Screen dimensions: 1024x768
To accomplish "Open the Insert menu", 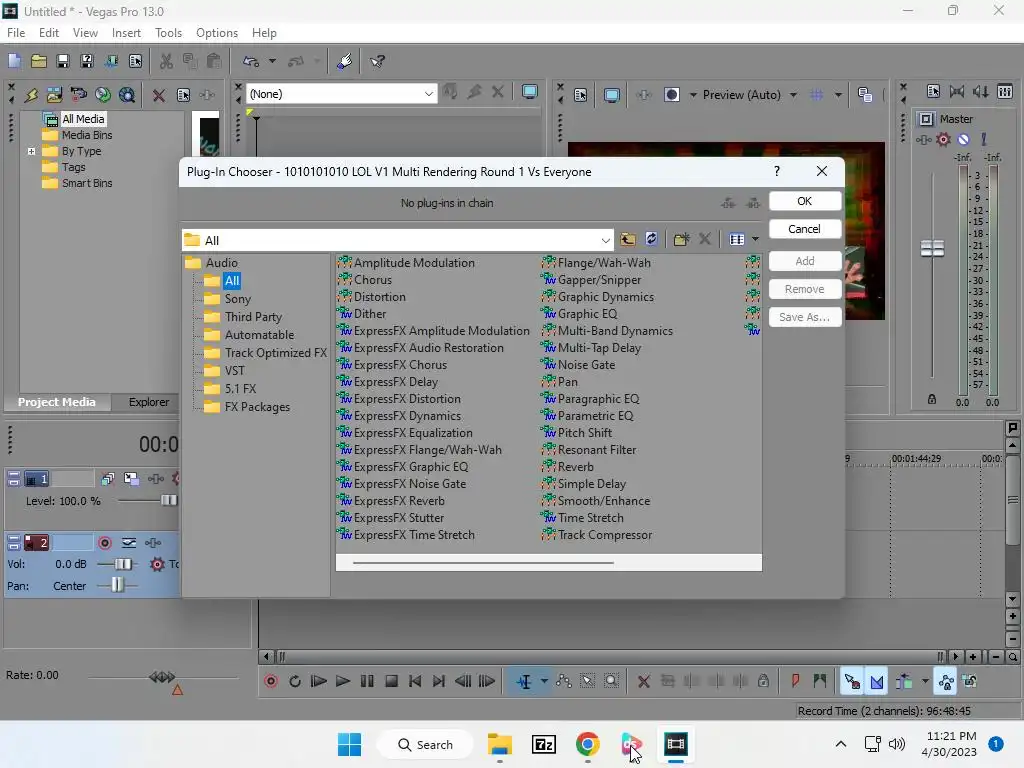I will [126, 33].
